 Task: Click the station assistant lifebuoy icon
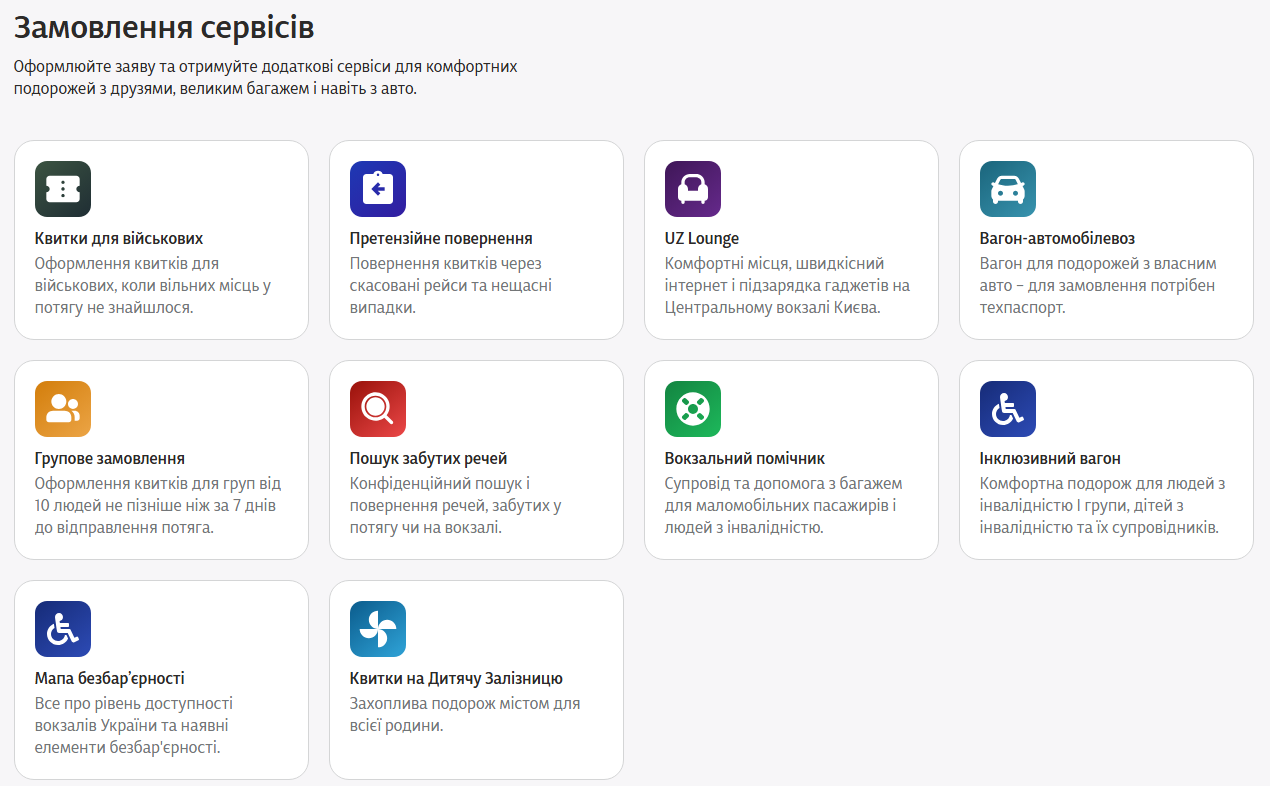tap(693, 409)
